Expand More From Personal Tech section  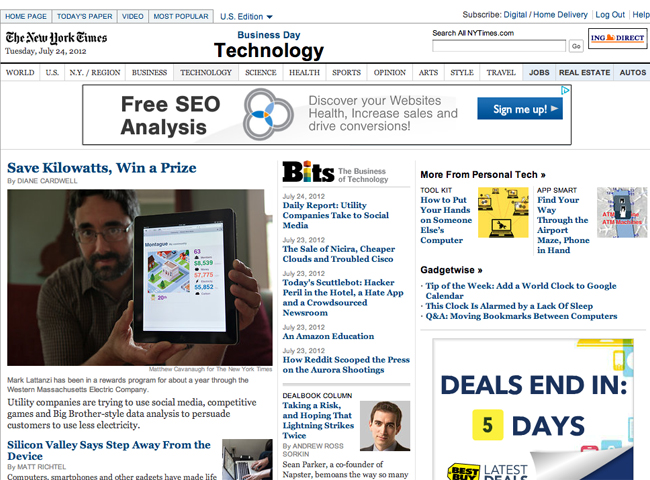click(483, 175)
